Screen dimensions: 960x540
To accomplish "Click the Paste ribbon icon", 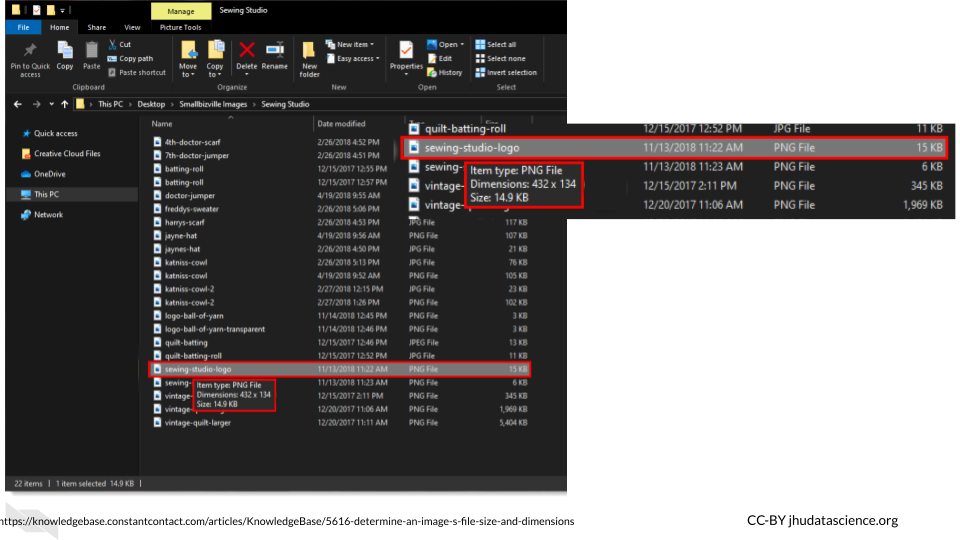I will [x=91, y=50].
